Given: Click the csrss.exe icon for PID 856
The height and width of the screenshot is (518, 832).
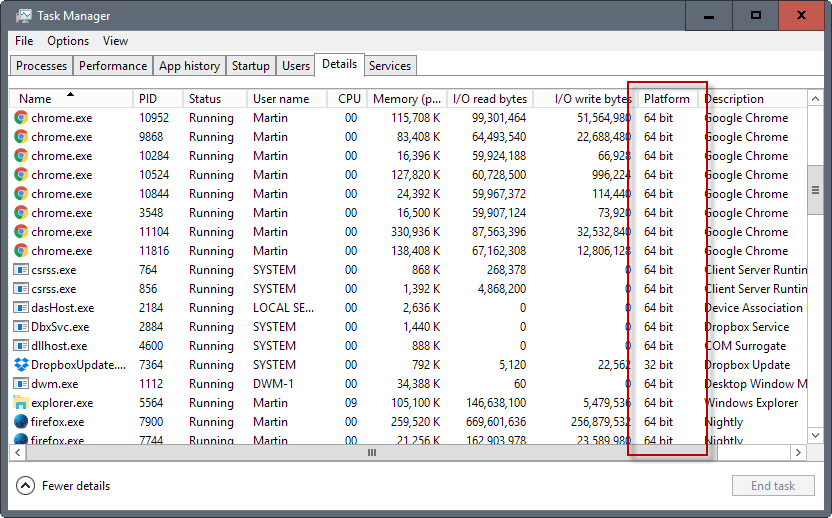Looking at the screenshot, I should click(x=21, y=289).
